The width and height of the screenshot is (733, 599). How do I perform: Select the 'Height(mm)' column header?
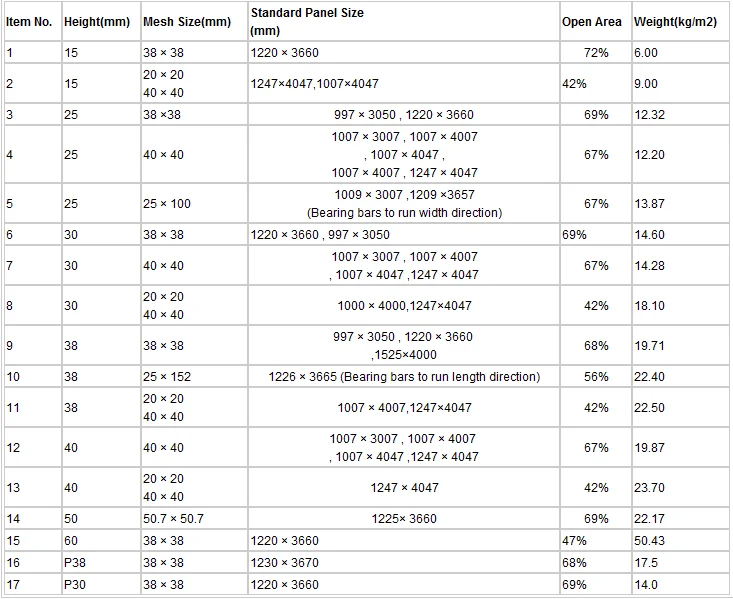[96, 22]
